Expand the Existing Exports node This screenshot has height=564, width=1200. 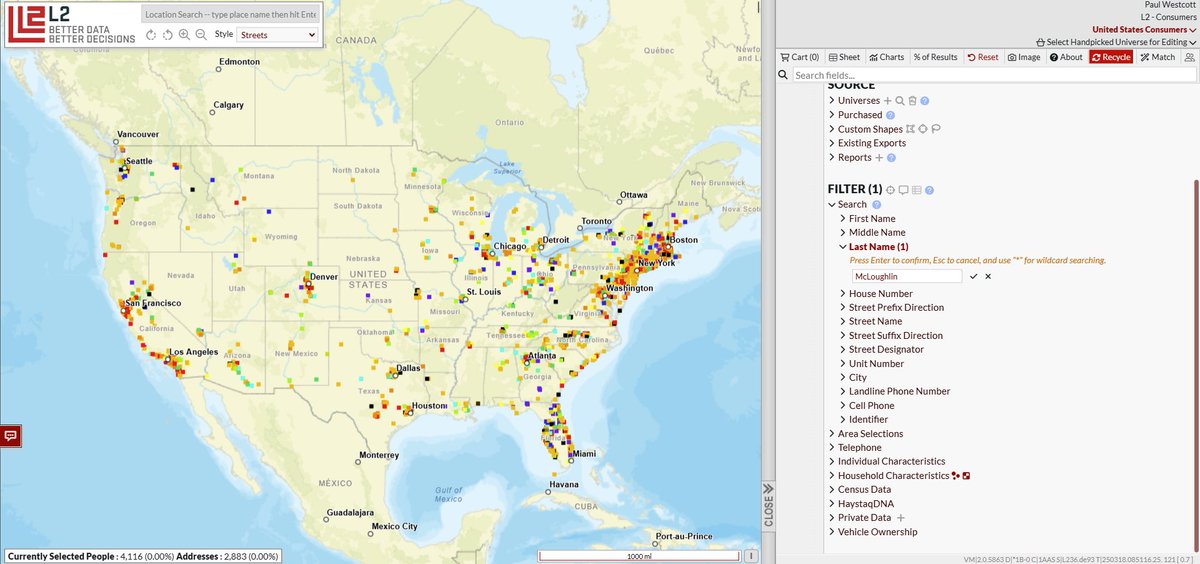click(x=832, y=143)
